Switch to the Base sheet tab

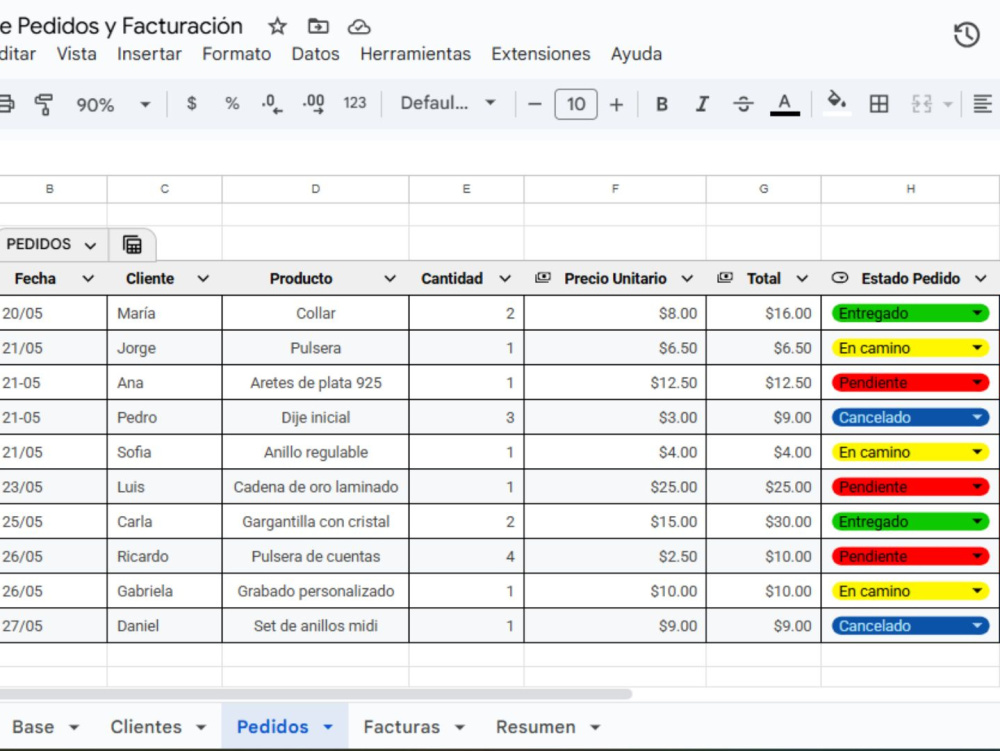[45, 727]
